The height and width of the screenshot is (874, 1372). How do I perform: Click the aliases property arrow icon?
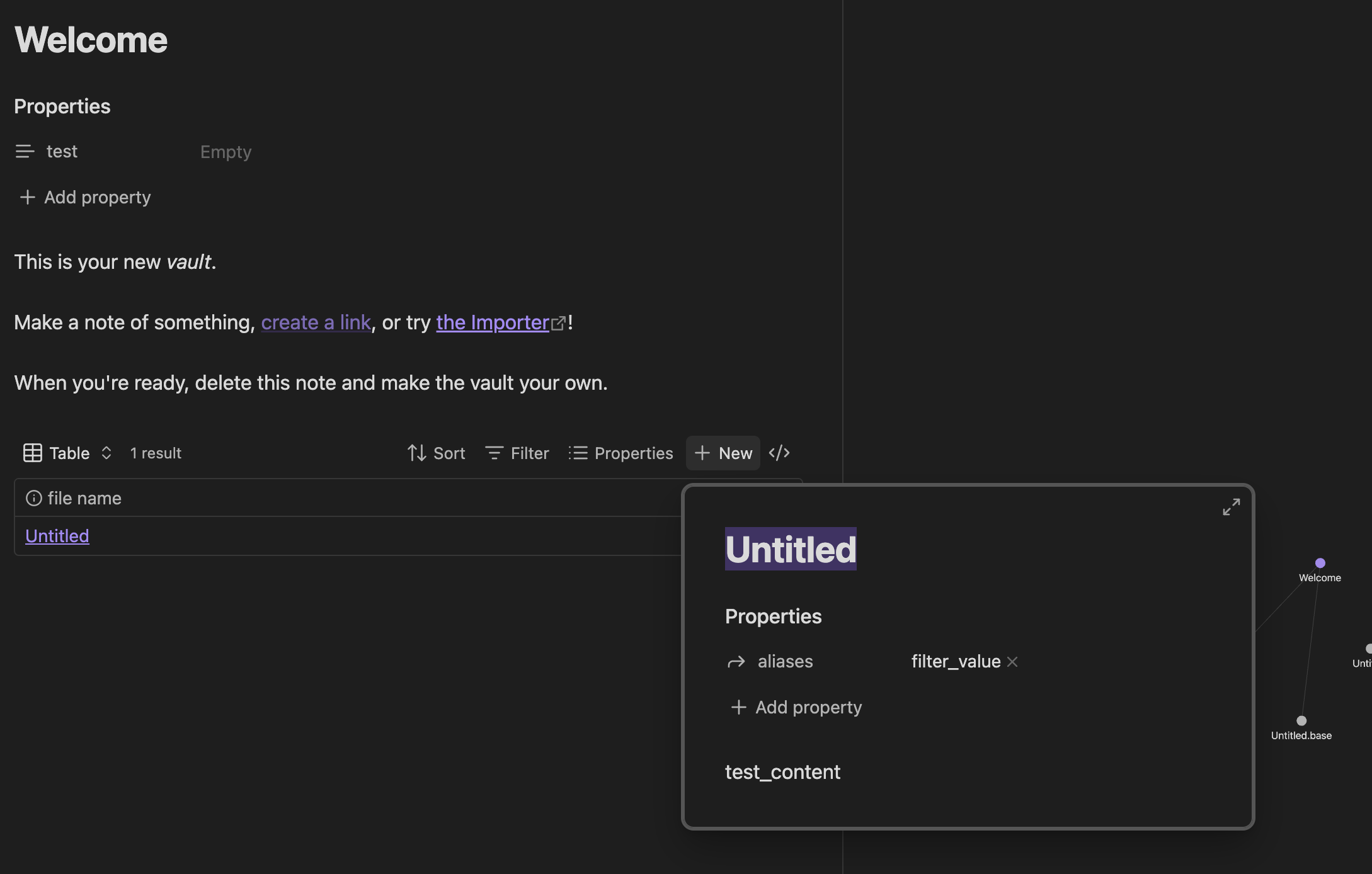tap(736, 662)
